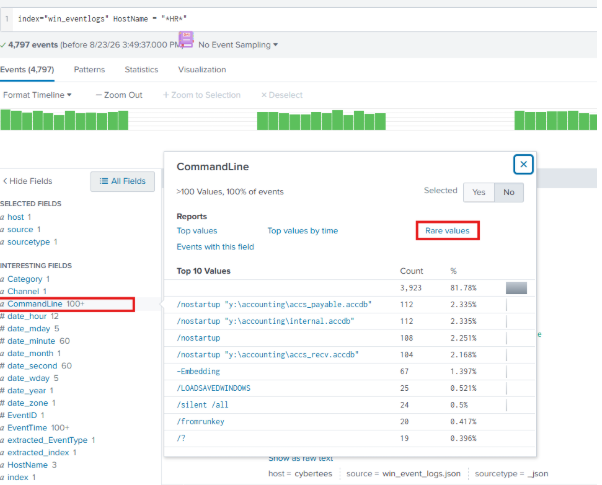Click the 81.78% empty value bar

click(516, 288)
